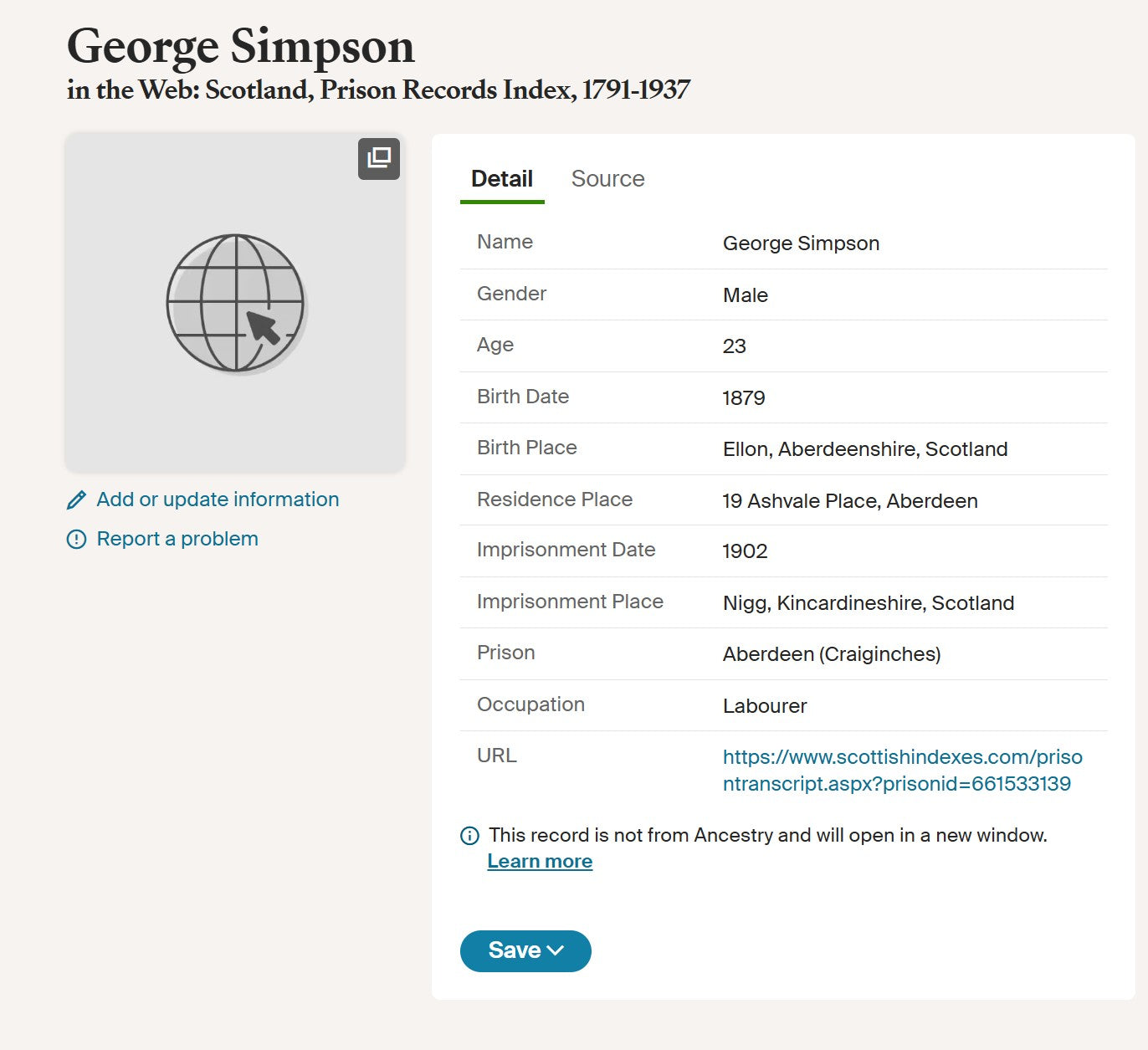Click the George Simpson page heading
Screen dimensions: 1148x1050
pyautogui.click(x=241, y=46)
